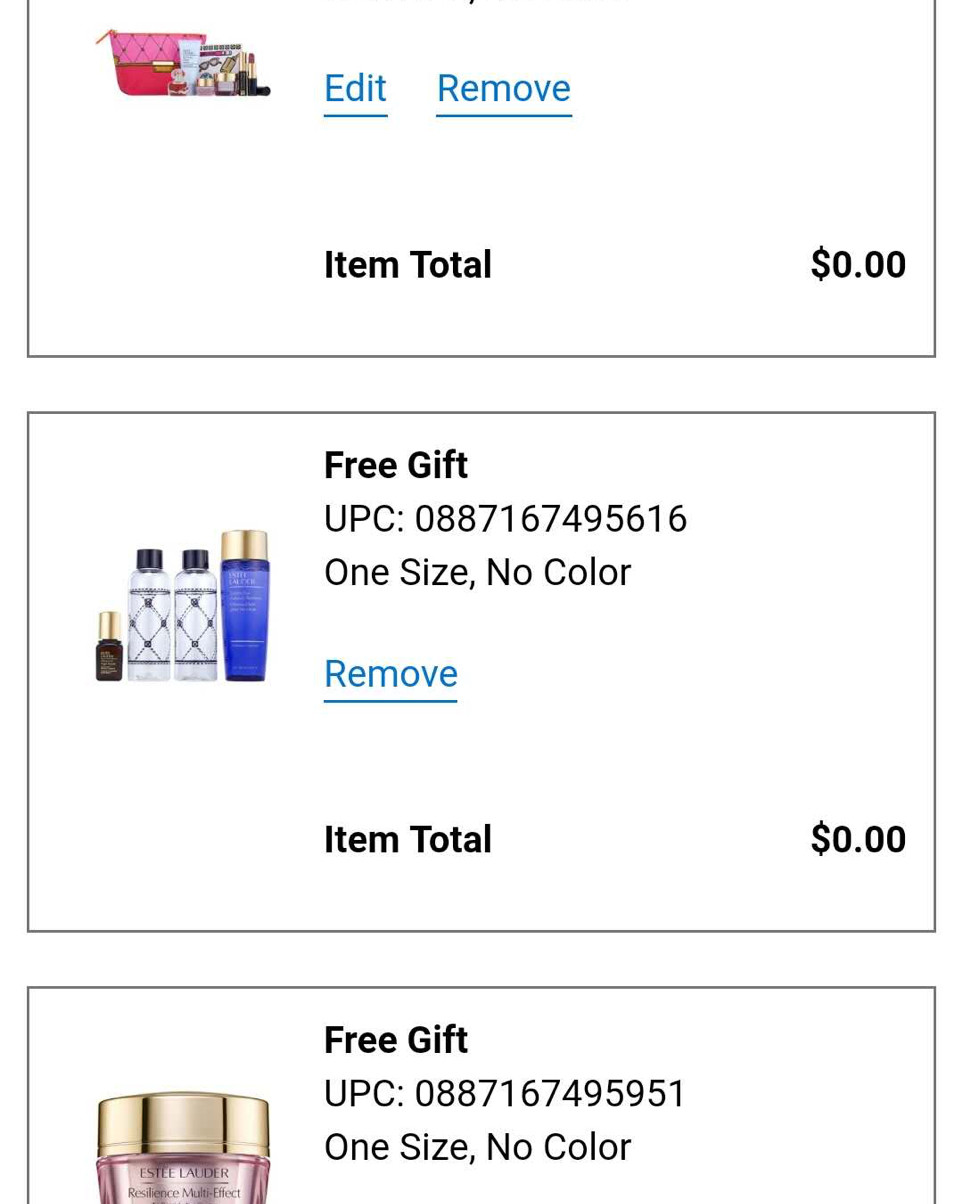The image size is (963, 1204).
Task: Click One Size, No Color under UPC 0887167495951
Action: tap(477, 1148)
